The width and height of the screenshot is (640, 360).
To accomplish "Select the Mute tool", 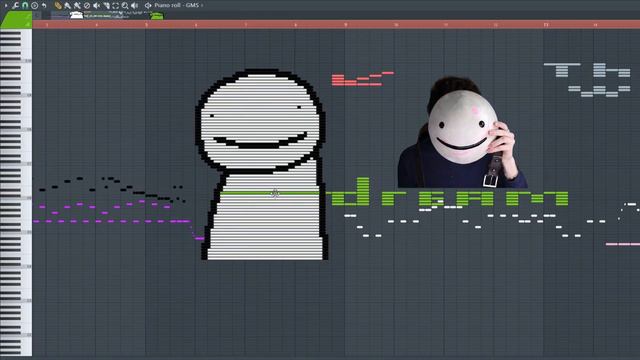I will coord(97,6).
